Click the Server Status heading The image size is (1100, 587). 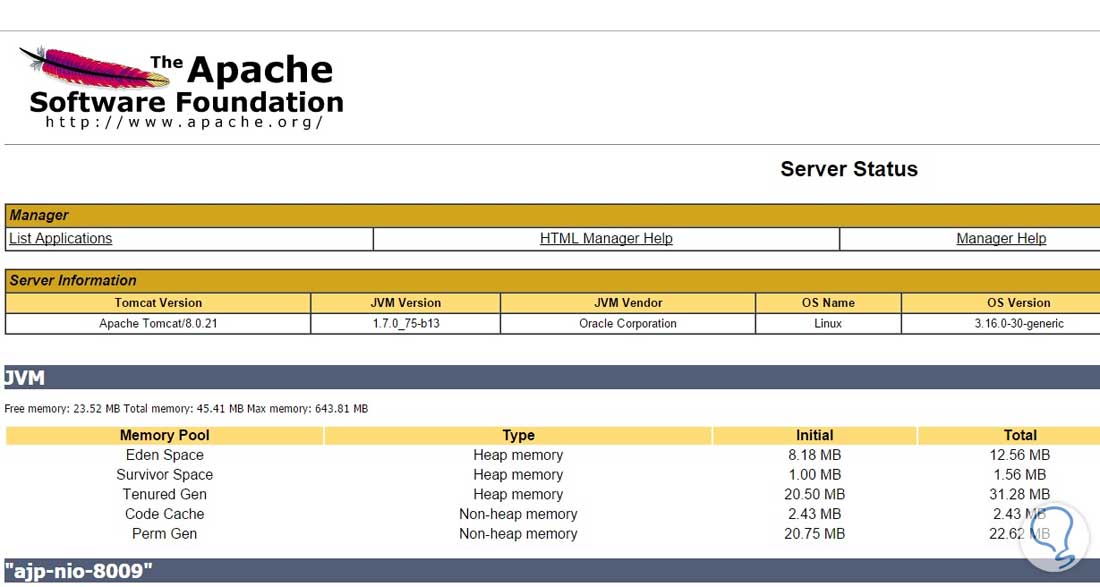tap(849, 169)
